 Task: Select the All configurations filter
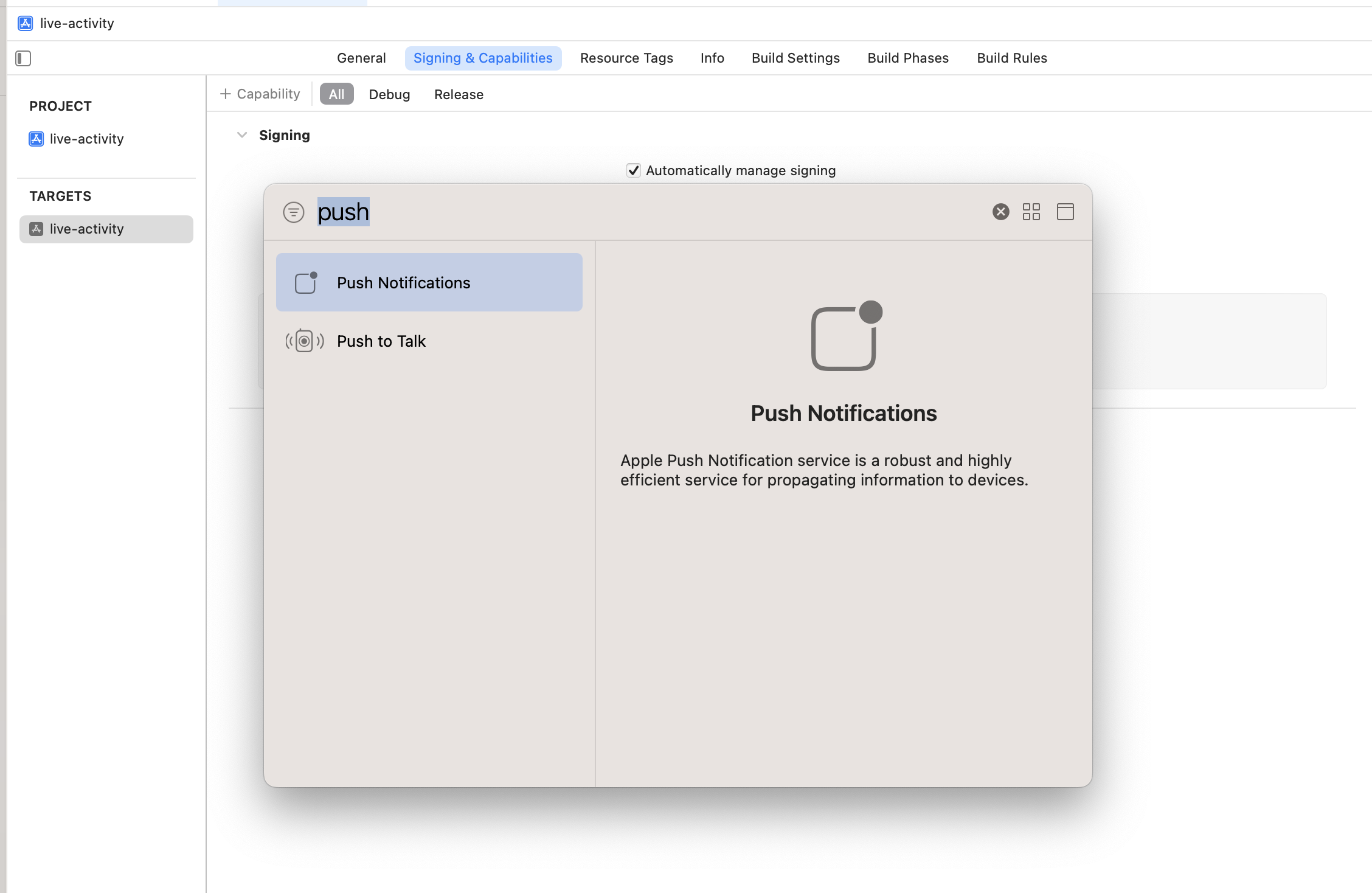[336, 94]
